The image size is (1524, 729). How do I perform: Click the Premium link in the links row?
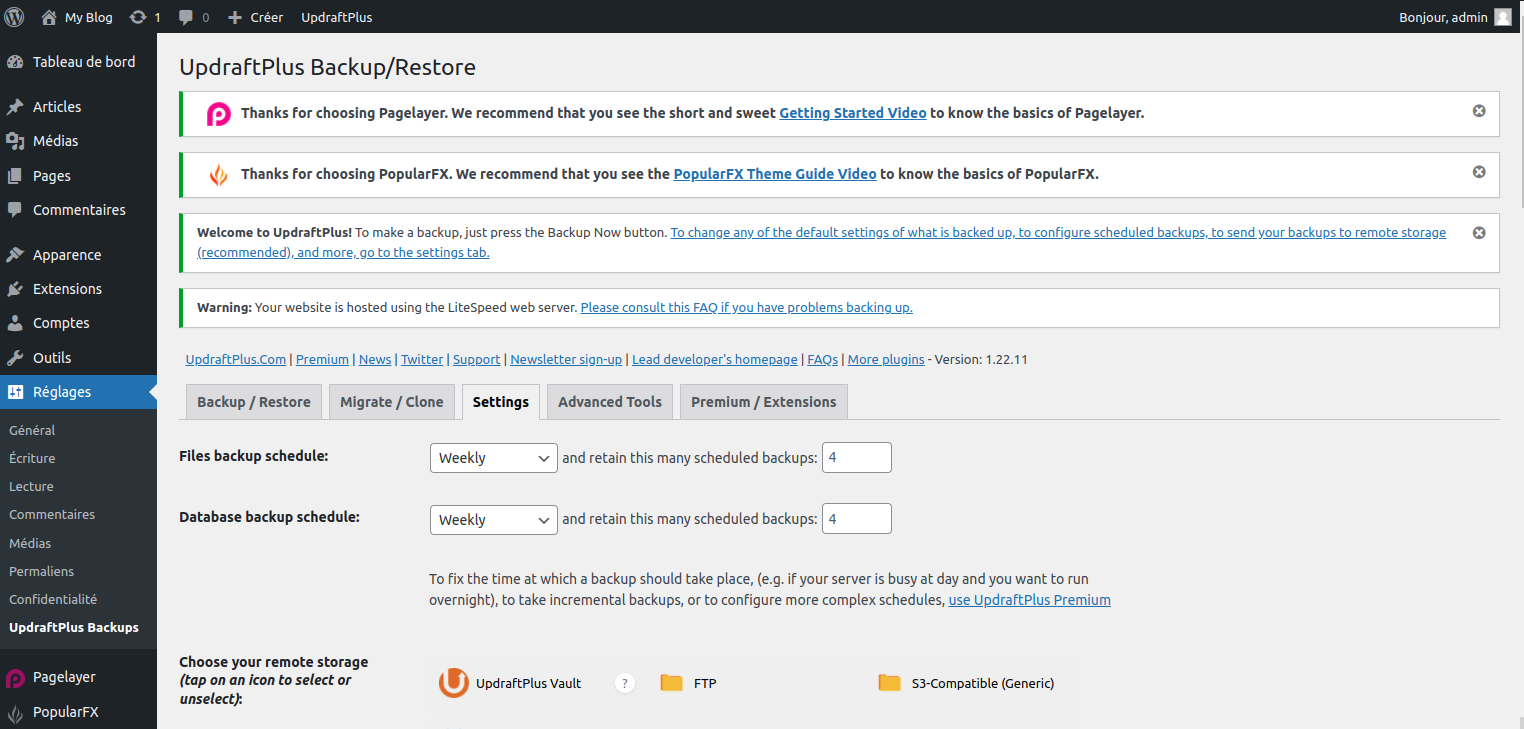pyautogui.click(x=322, y=360)
